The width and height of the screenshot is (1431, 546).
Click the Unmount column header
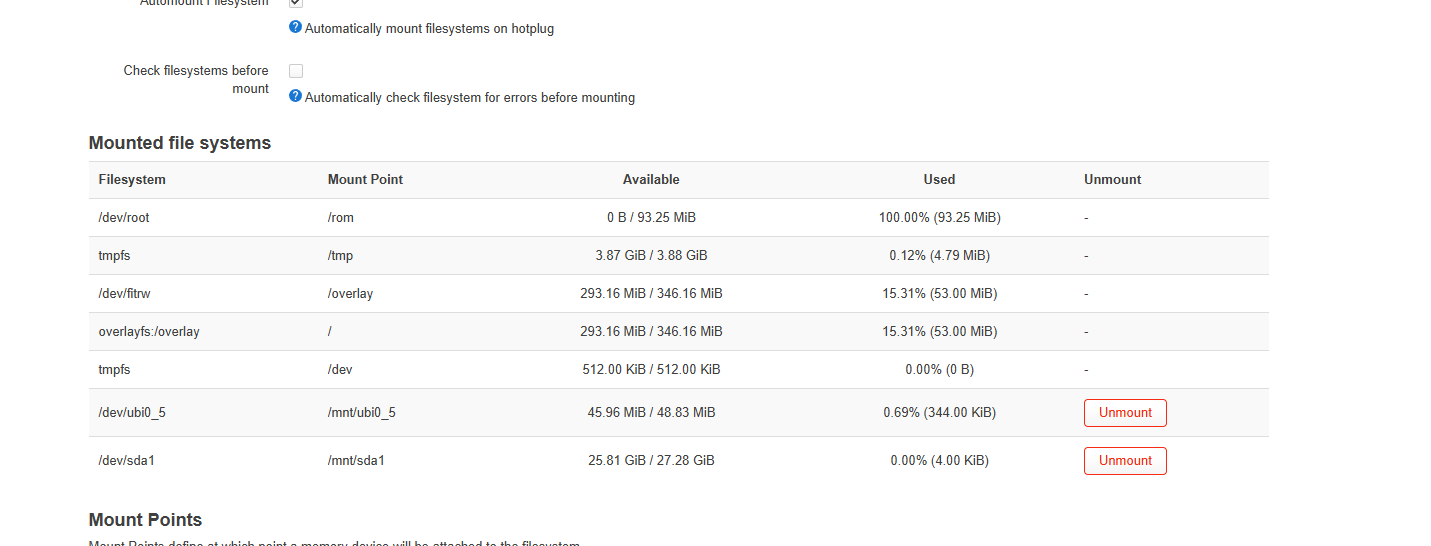coord(1112,180)
